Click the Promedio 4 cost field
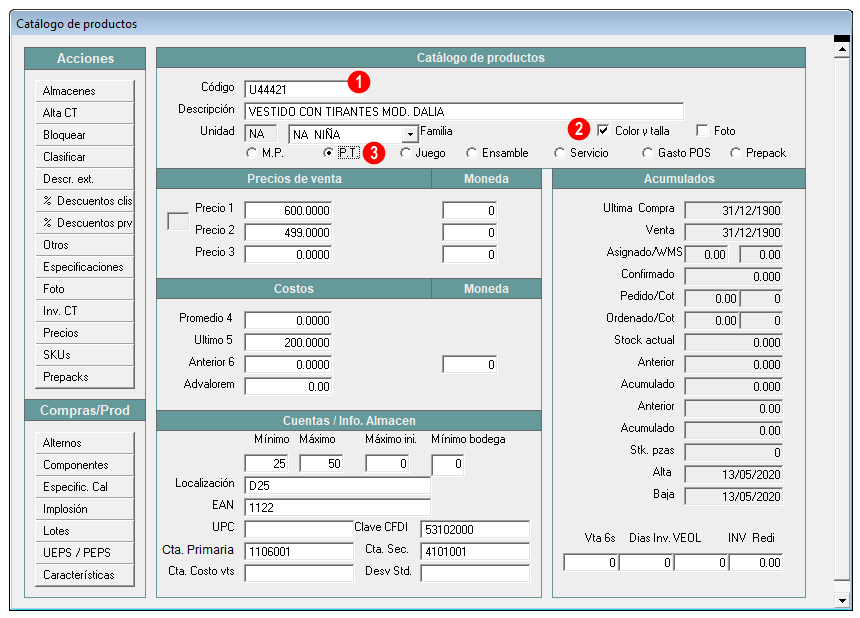 tap(288, 320)
